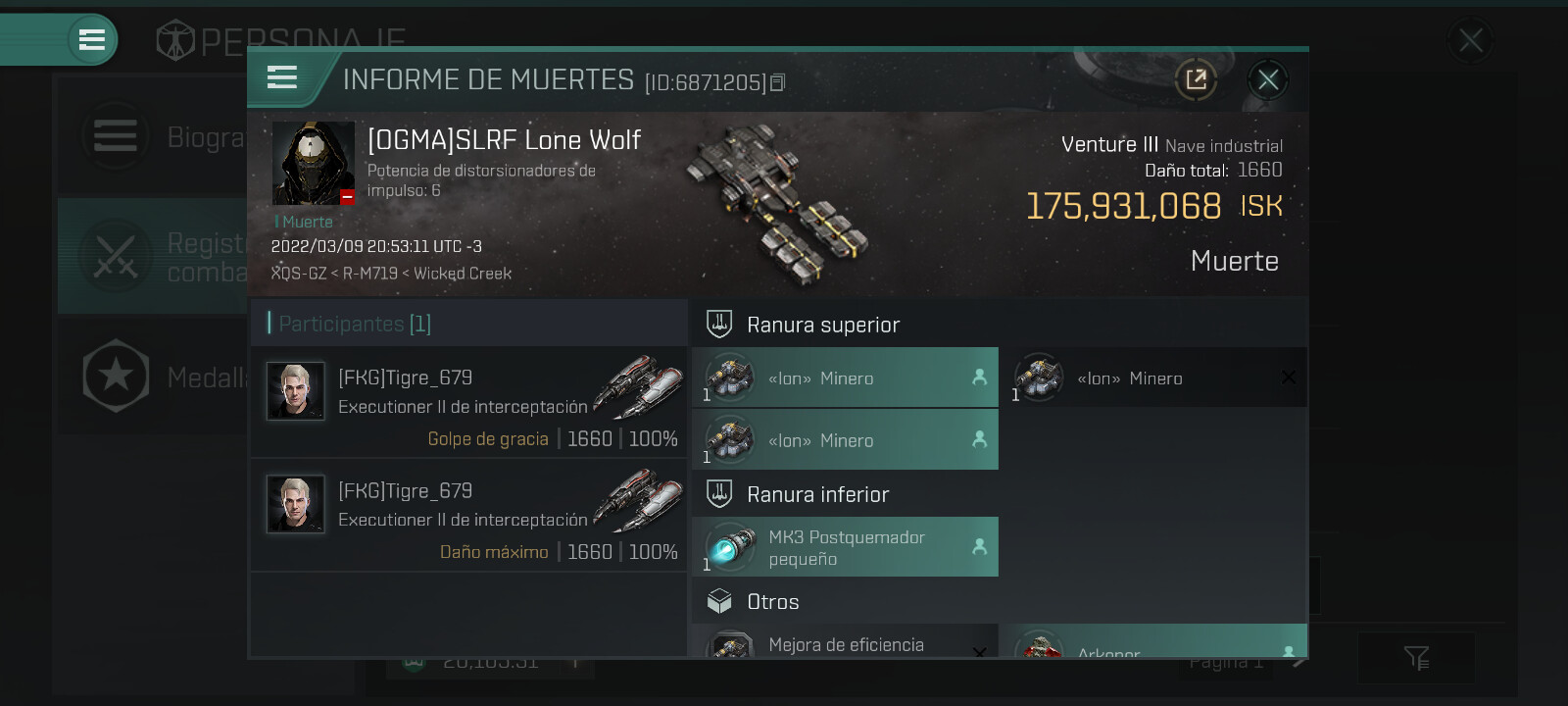This screenshot has height=706, width=1568.
Task: Open the Medallas star badge icon
Action: click(x=116, y=377)
